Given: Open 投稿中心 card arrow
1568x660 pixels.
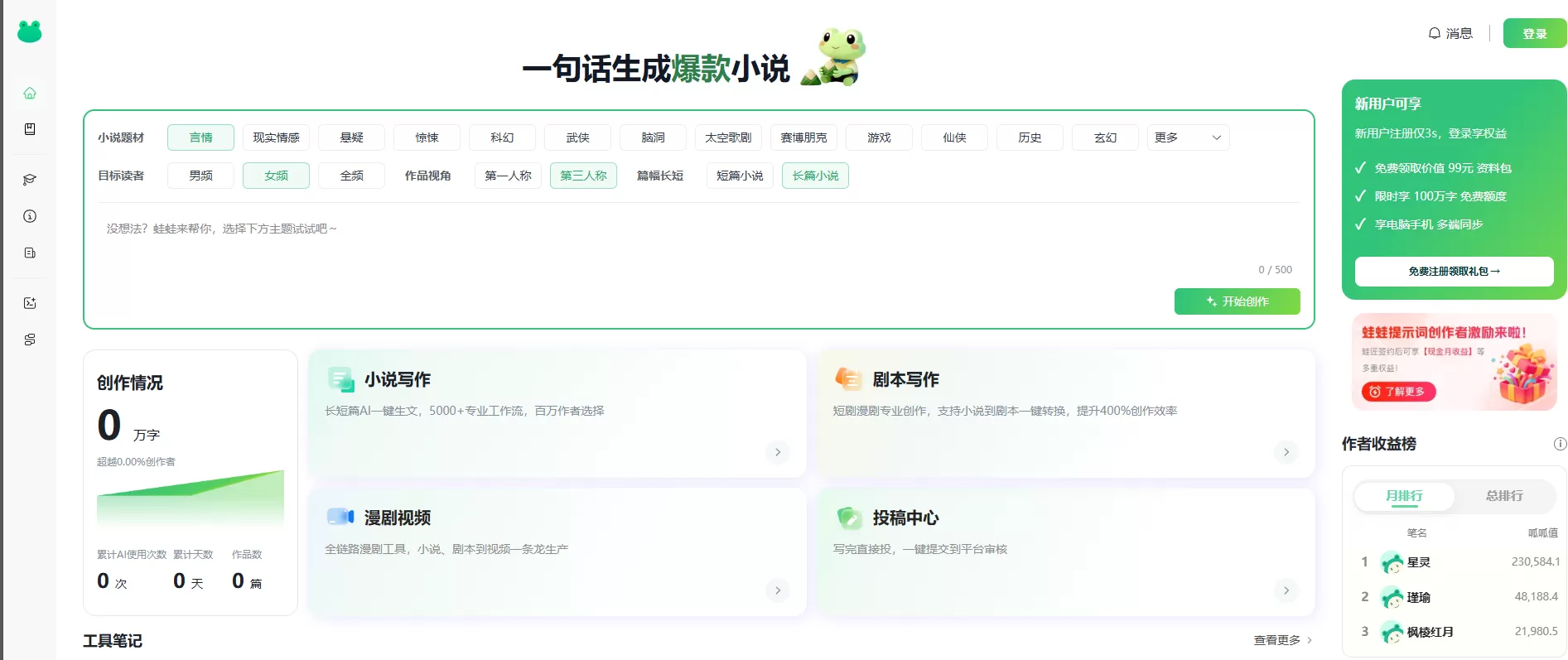Looking at the screenshot, I should pos(1286,590).
